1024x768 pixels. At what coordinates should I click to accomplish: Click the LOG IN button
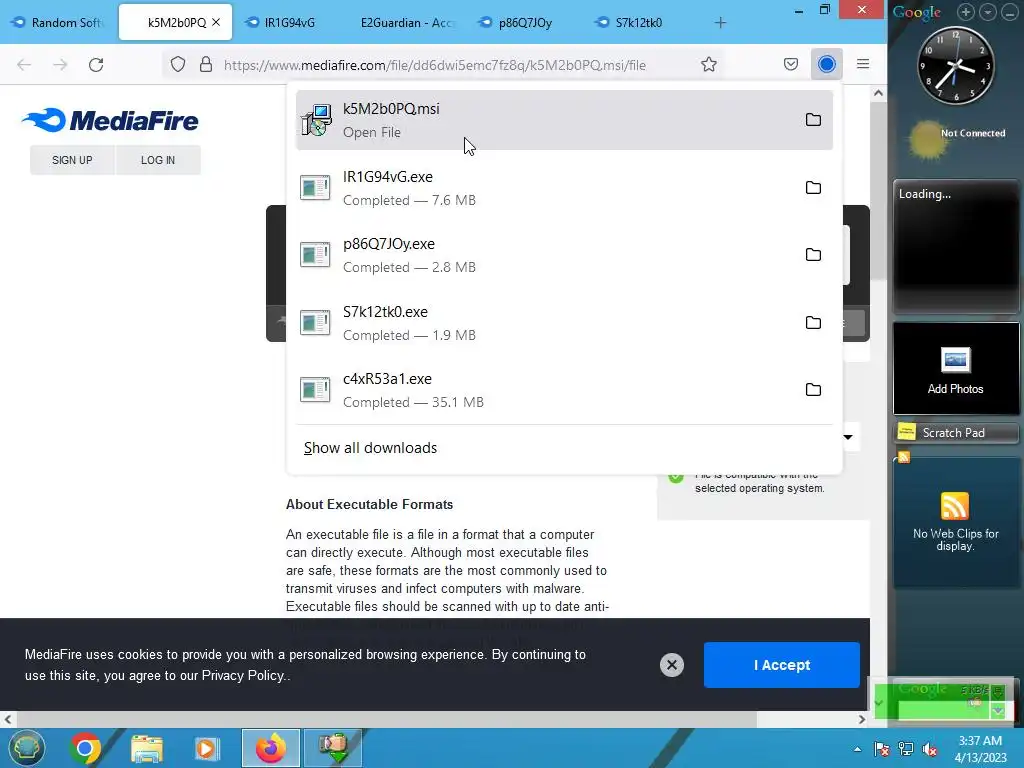157,160
